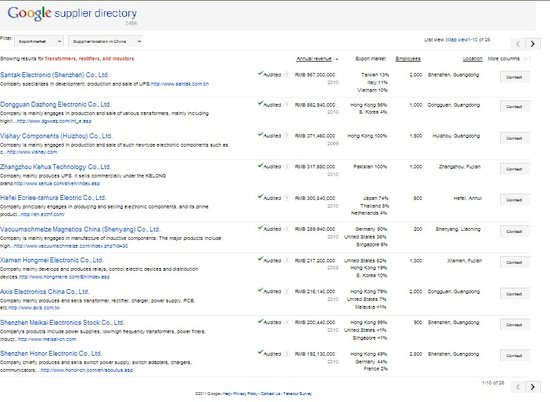Open the Take our Survey footer link
The image size is (550, 402).
pos(297,394)
